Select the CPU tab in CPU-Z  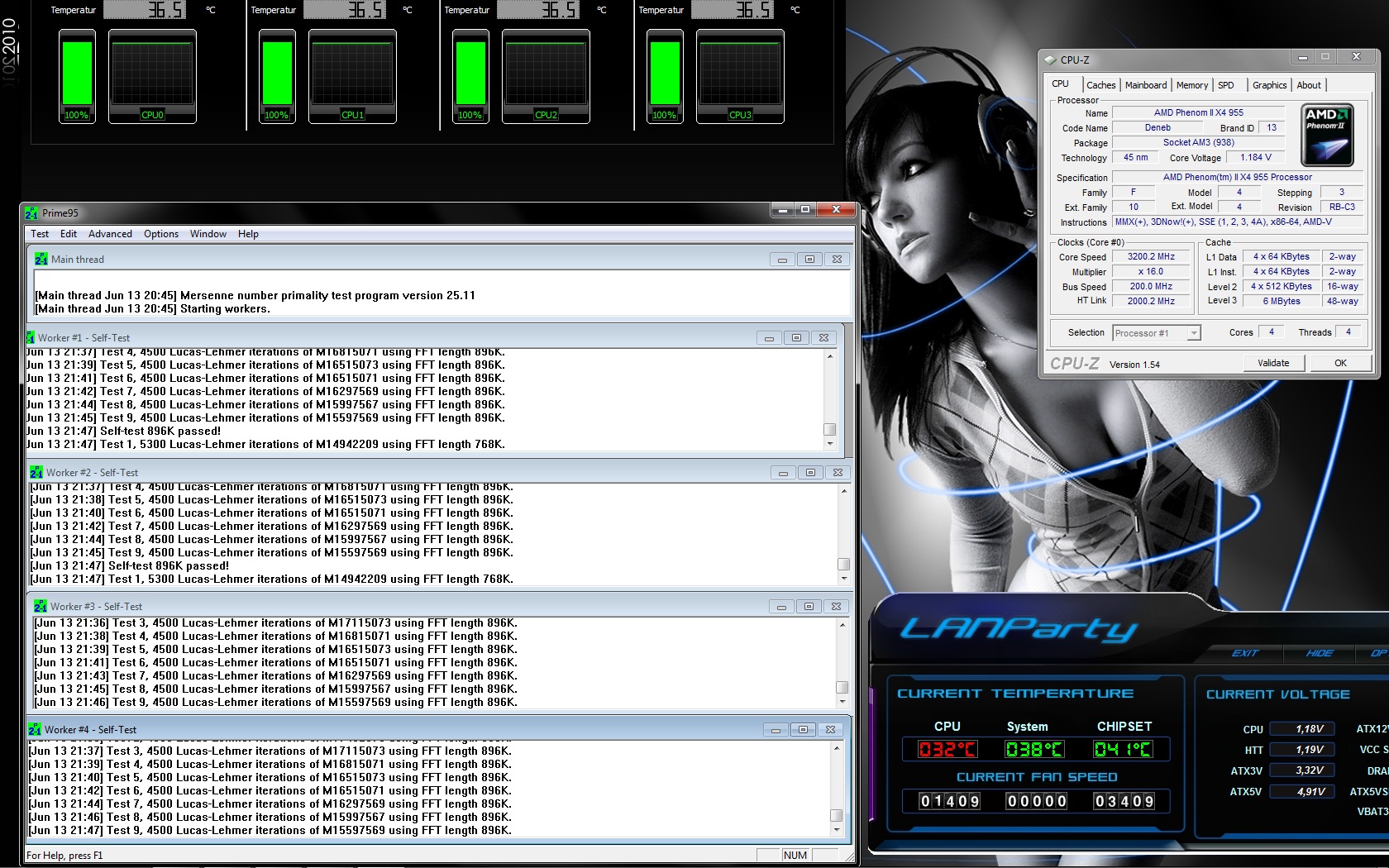[1061, 83]
